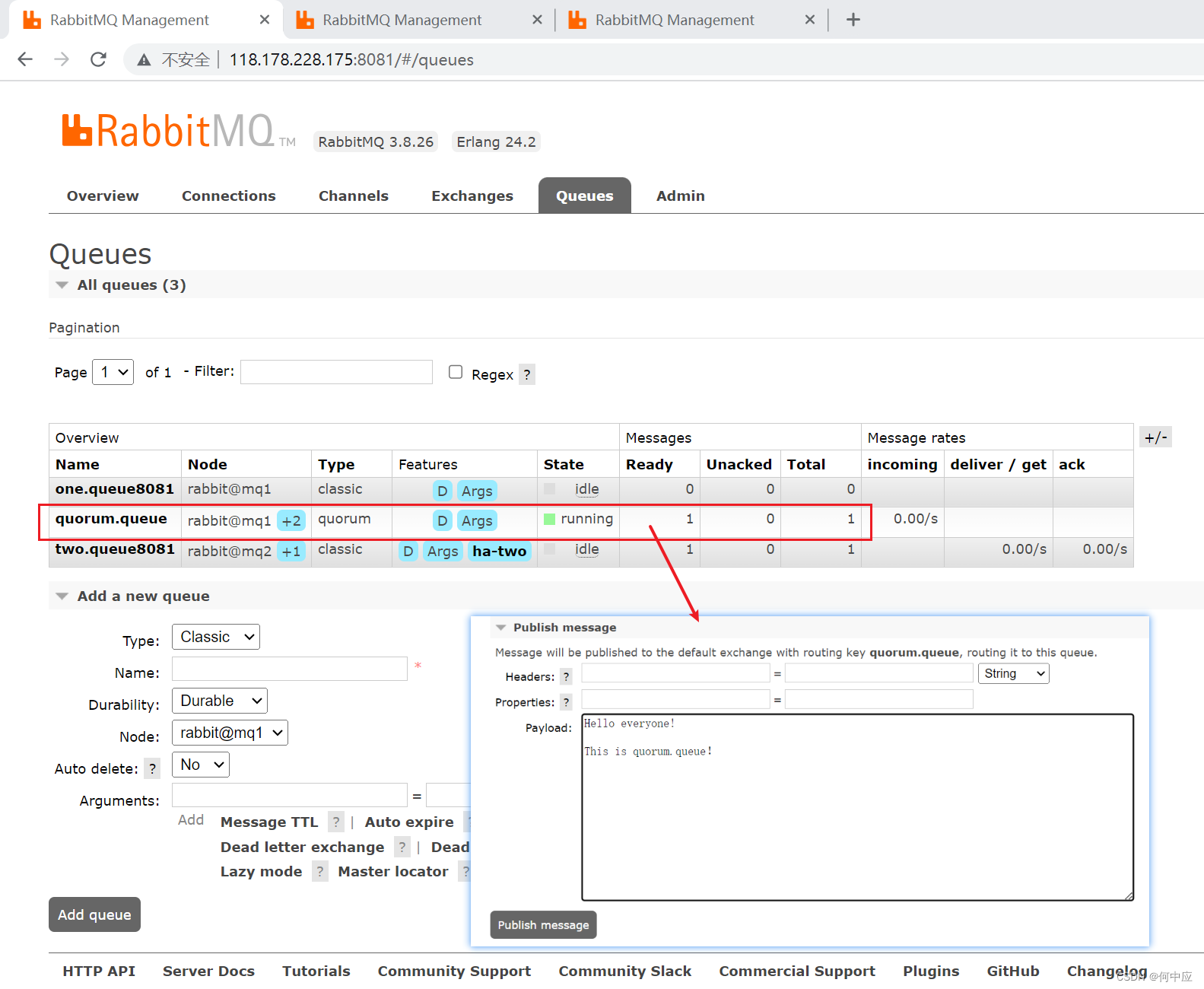
Task: Open the two.queue8081 queue link
Action: tap(115, 549)
